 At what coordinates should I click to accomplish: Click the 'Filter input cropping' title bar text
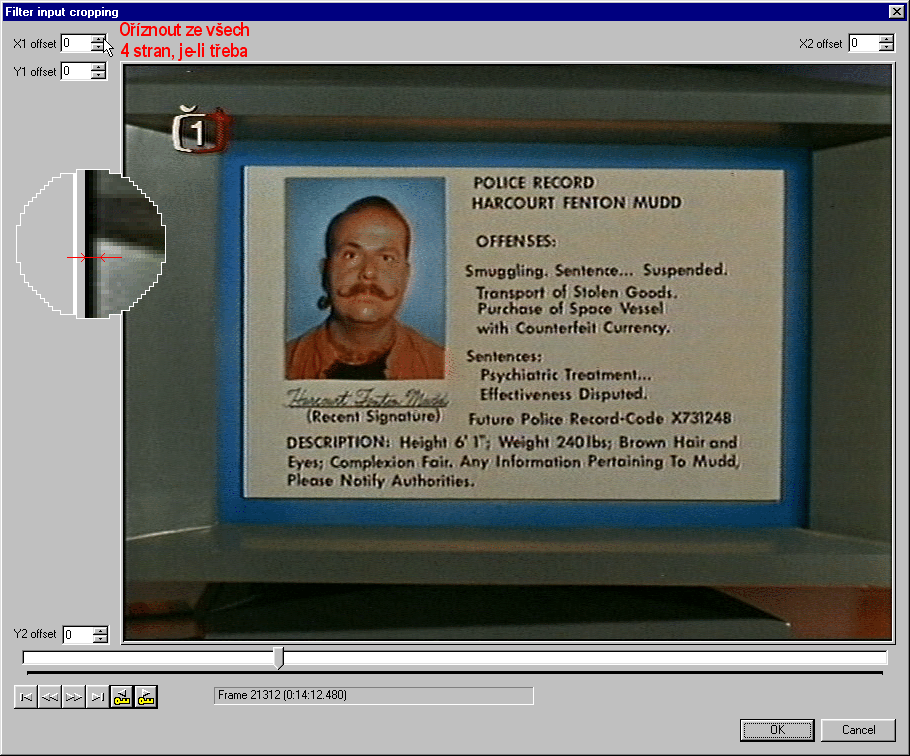pos(62,12)
